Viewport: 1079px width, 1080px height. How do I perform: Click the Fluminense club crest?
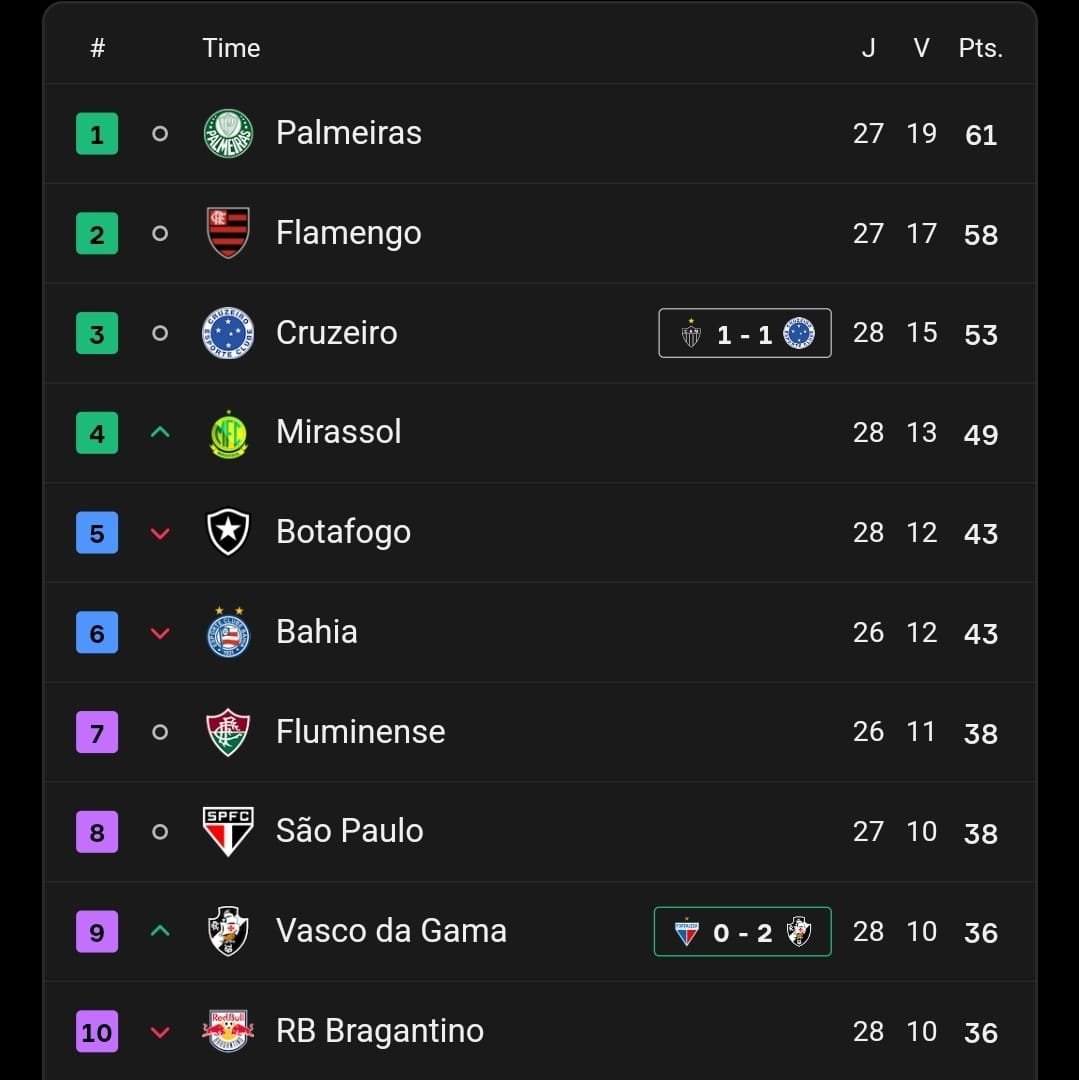(x=228, y=732)
